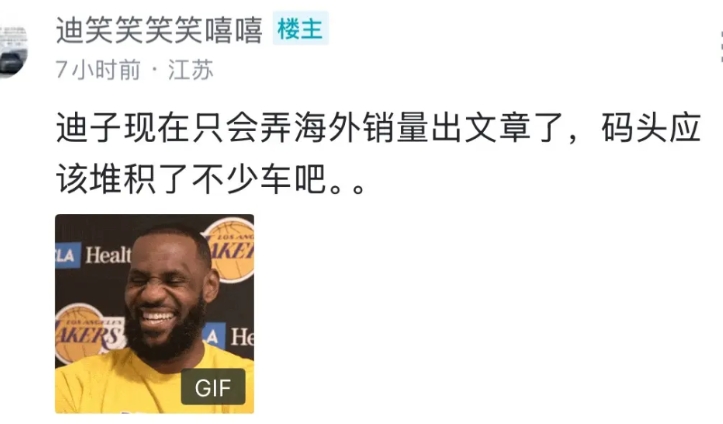Image resolution: width=723 pixels, height=424 pixels.
Task: Tap the GIF badge on the image
Action: pyautogui.click(x=213, y=387)
